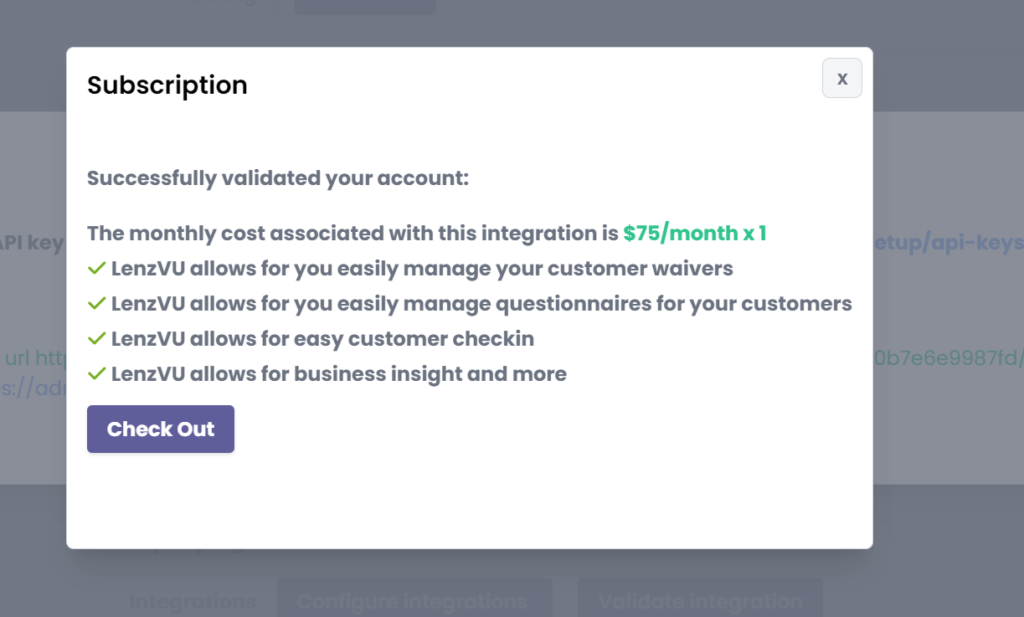This screenshot has width=1024, height=617.
Task: Click the 'Successfully validated your account' message
Action: pyautogui.click(x=278, y=179)
